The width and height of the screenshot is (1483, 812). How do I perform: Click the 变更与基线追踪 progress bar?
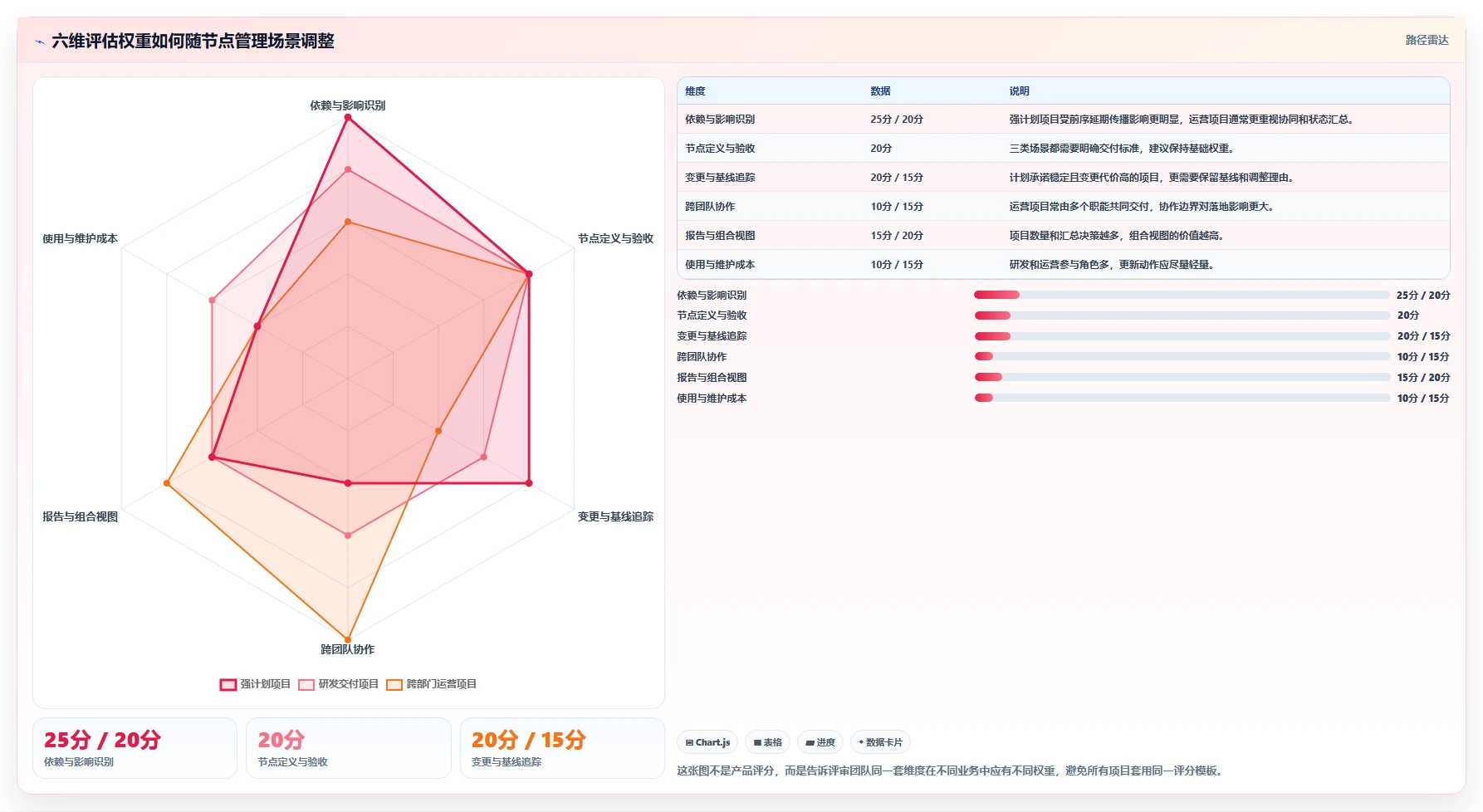(x=1182, y=336)
